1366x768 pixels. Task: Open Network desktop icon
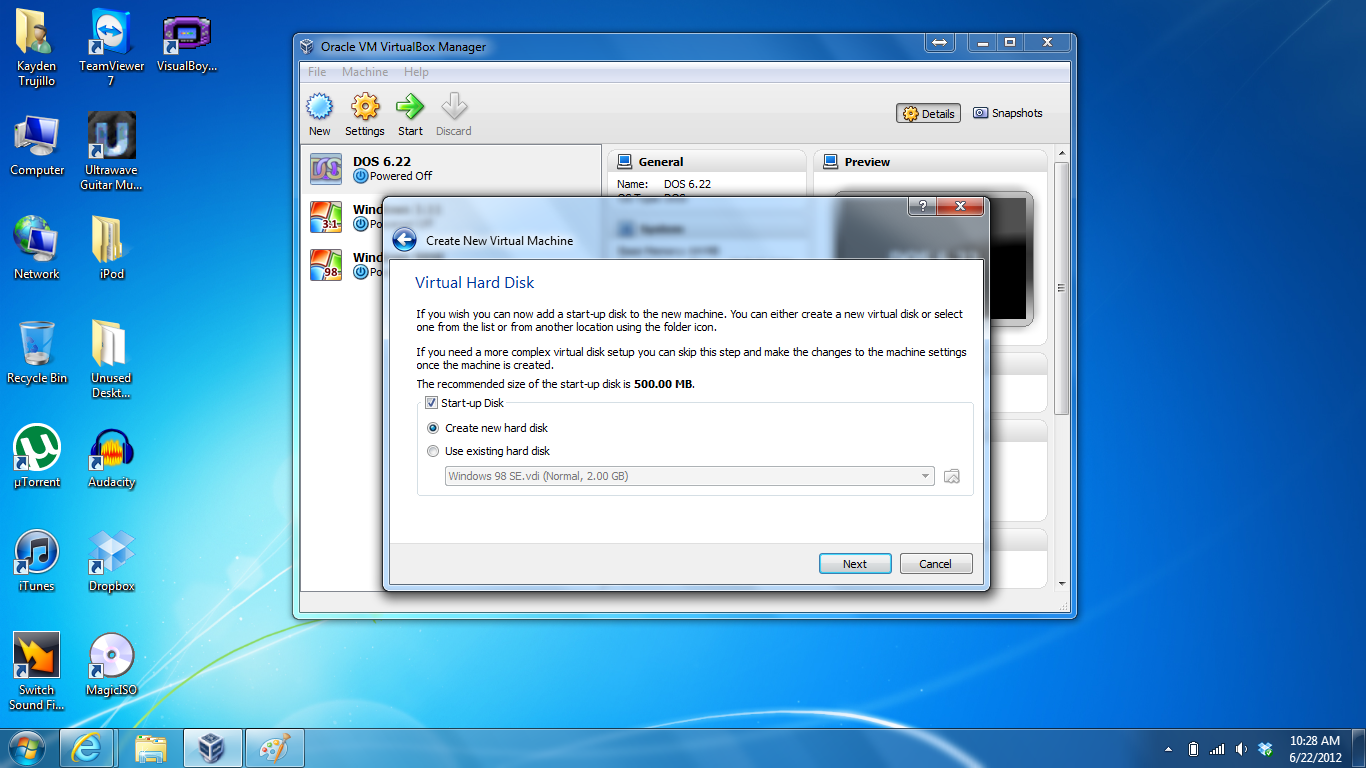(x=37, y=248)
